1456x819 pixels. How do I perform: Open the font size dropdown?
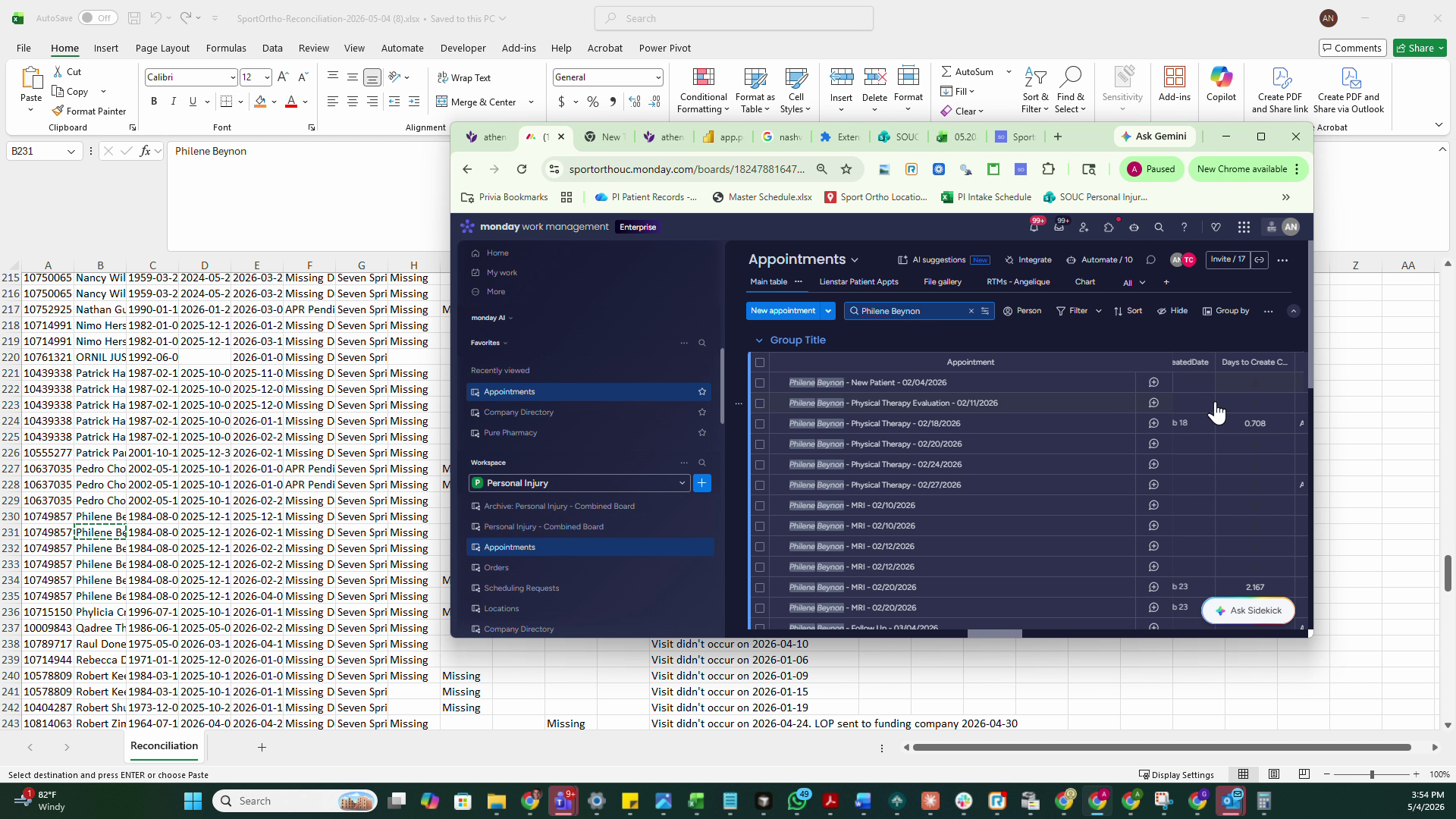point(267,77)
